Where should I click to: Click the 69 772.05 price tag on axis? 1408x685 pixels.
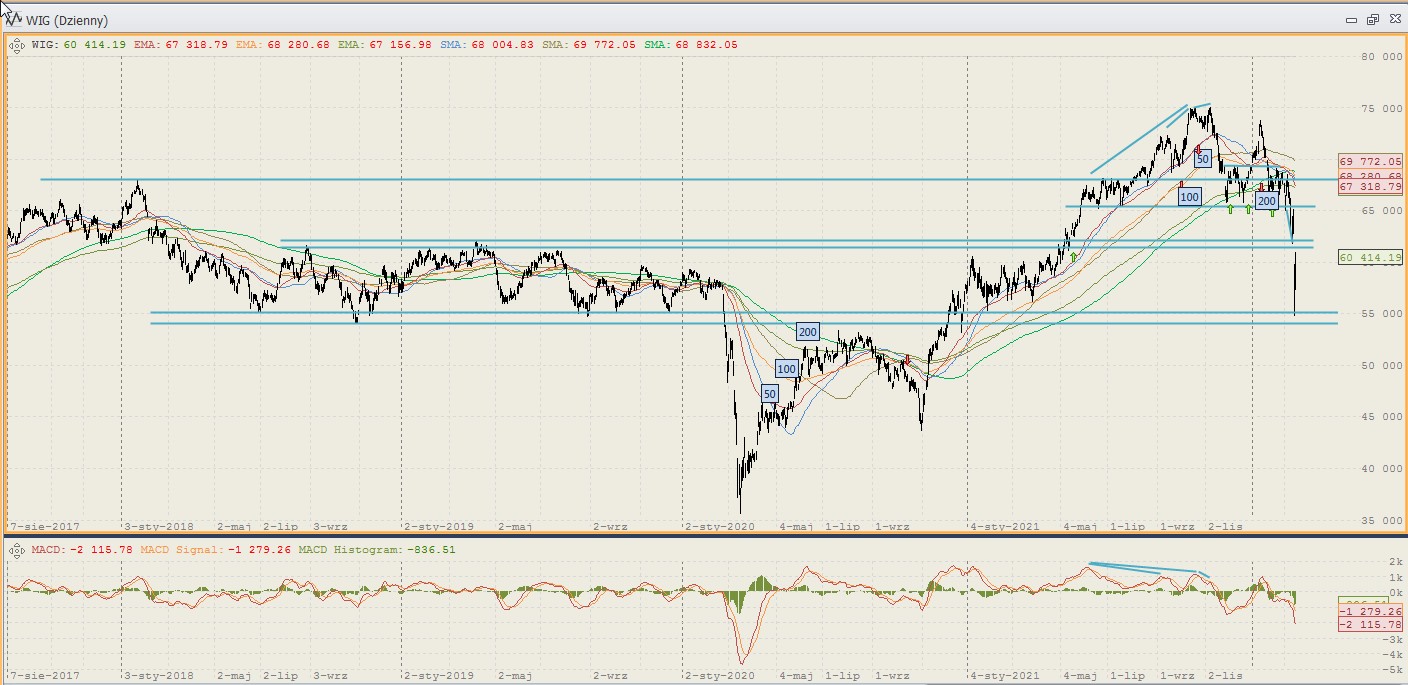pyautogui.click(x=1371, y=161)
